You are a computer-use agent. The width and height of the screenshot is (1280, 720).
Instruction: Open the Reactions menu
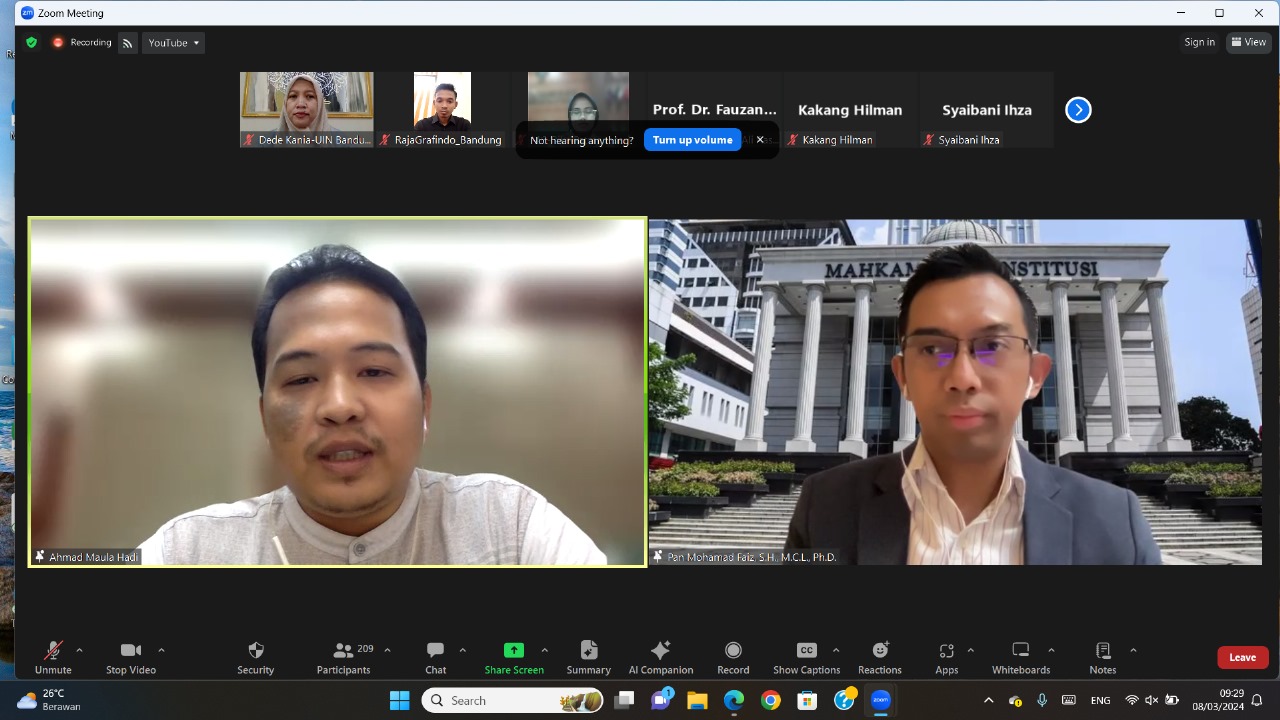tap(880, 651)
